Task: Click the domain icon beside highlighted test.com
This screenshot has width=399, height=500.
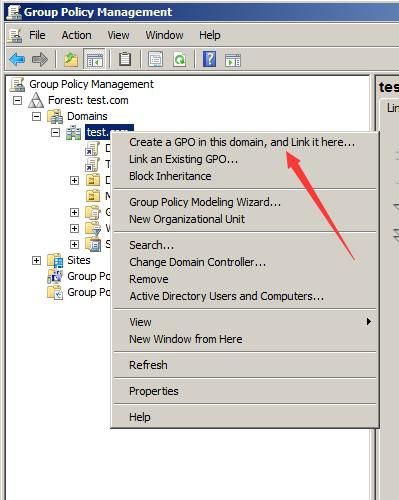Action: [73, 133]
